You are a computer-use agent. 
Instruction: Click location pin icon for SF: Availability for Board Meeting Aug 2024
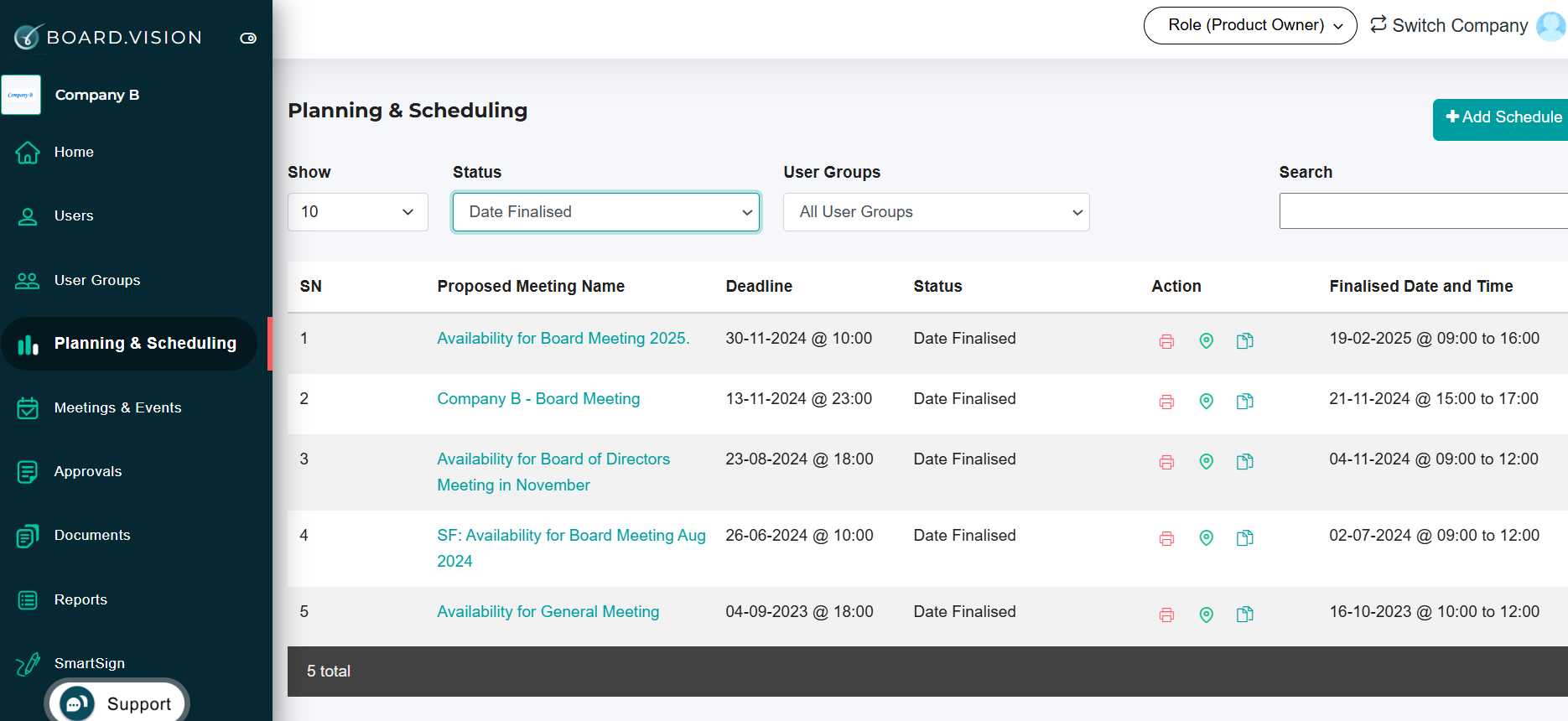point(1206,537)
